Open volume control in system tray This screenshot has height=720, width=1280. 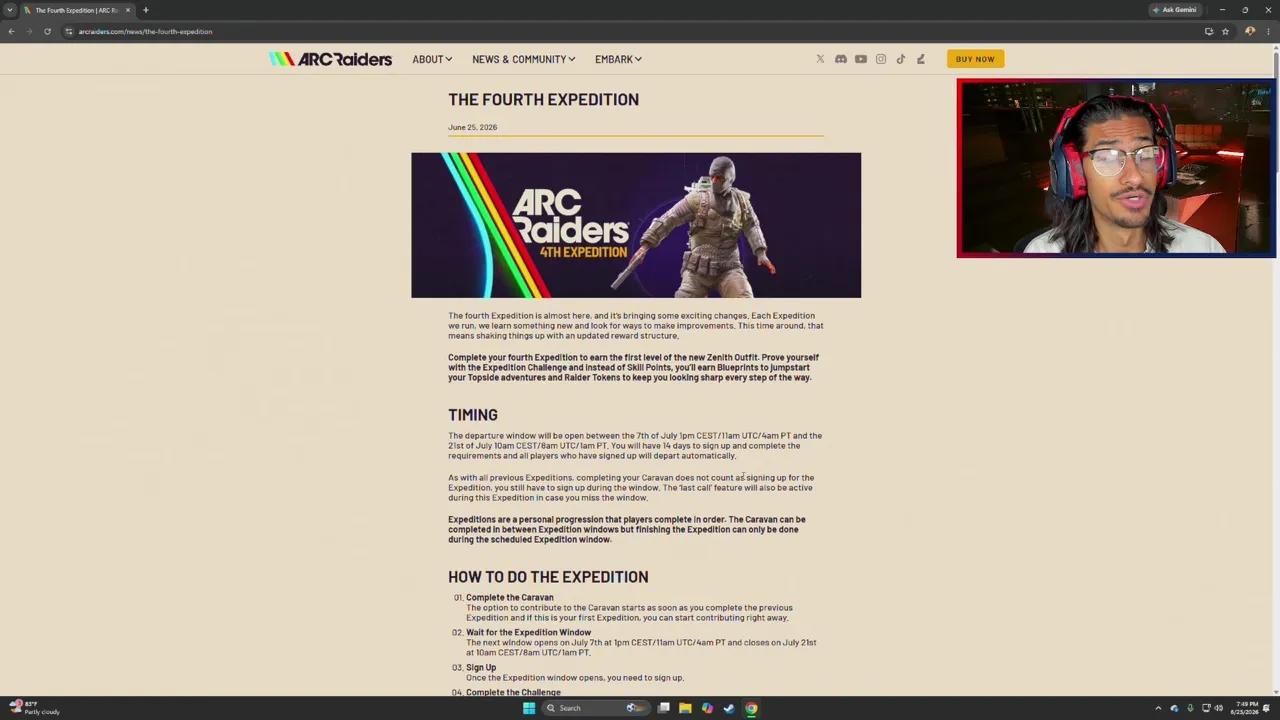[1219, 708]
